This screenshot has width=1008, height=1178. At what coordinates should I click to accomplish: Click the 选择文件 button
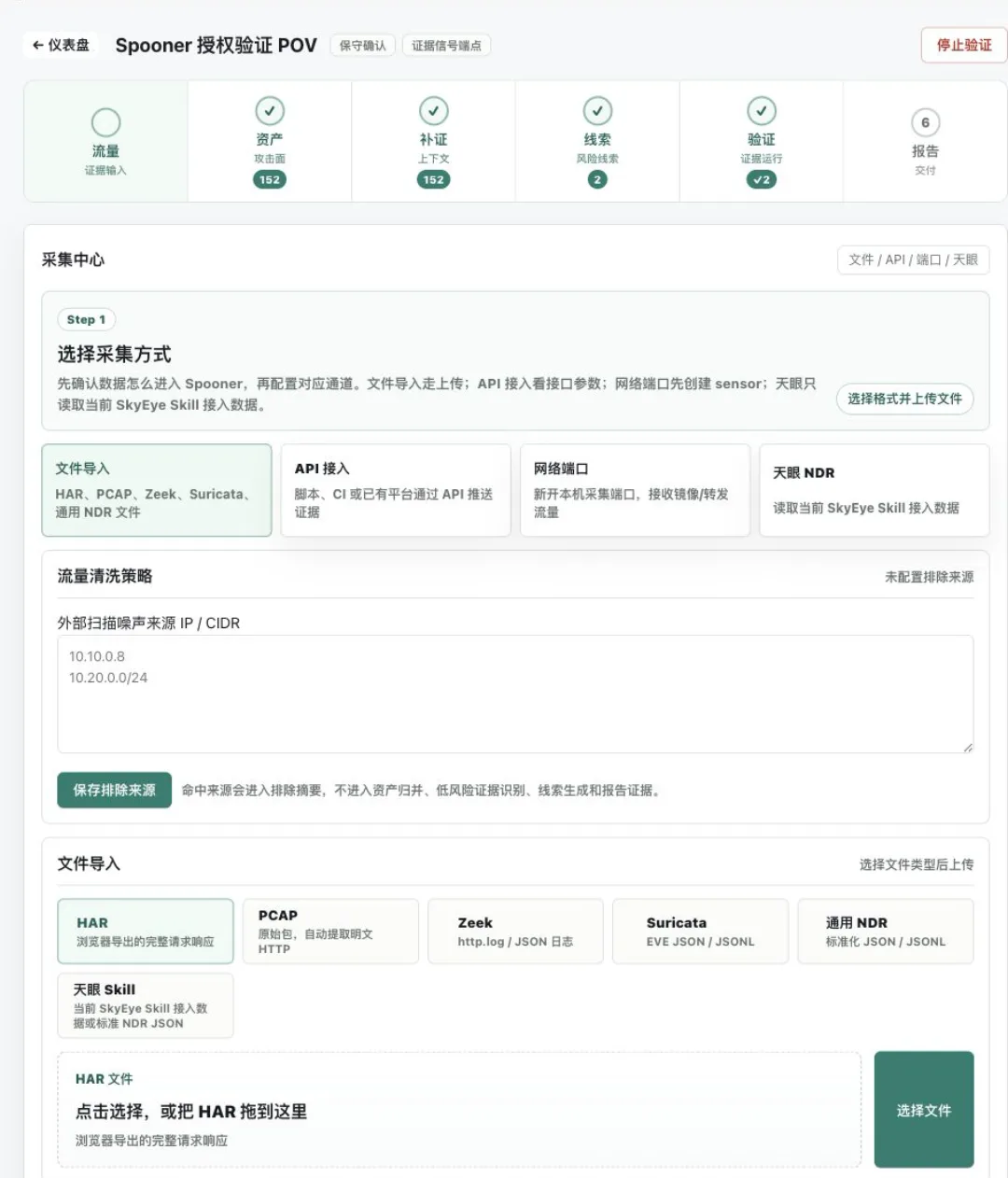[x=924, y=1110]
